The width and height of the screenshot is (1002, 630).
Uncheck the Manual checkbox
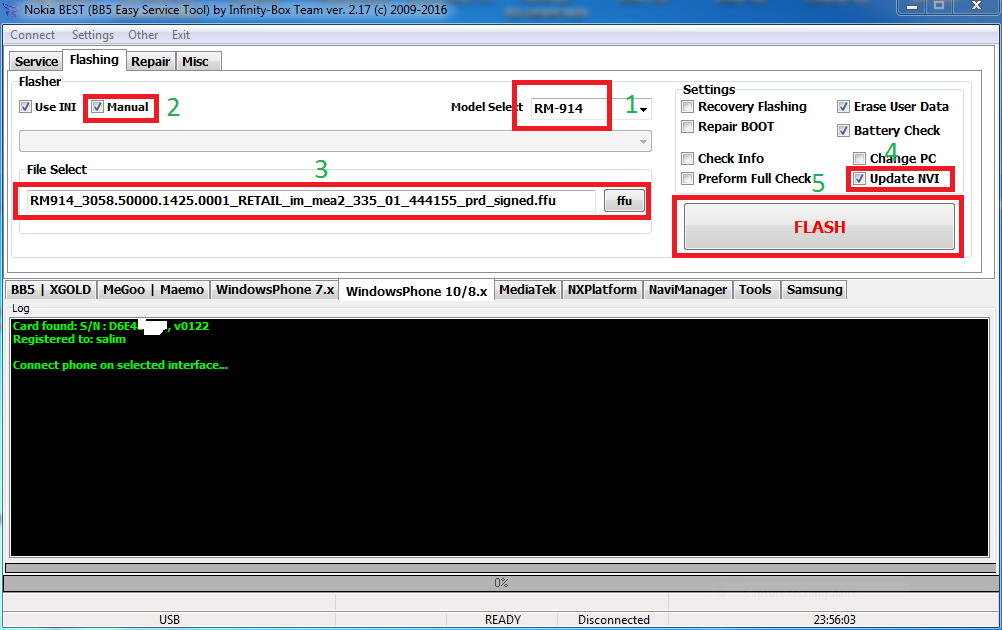pyautogui.click(x=97, y=107)
